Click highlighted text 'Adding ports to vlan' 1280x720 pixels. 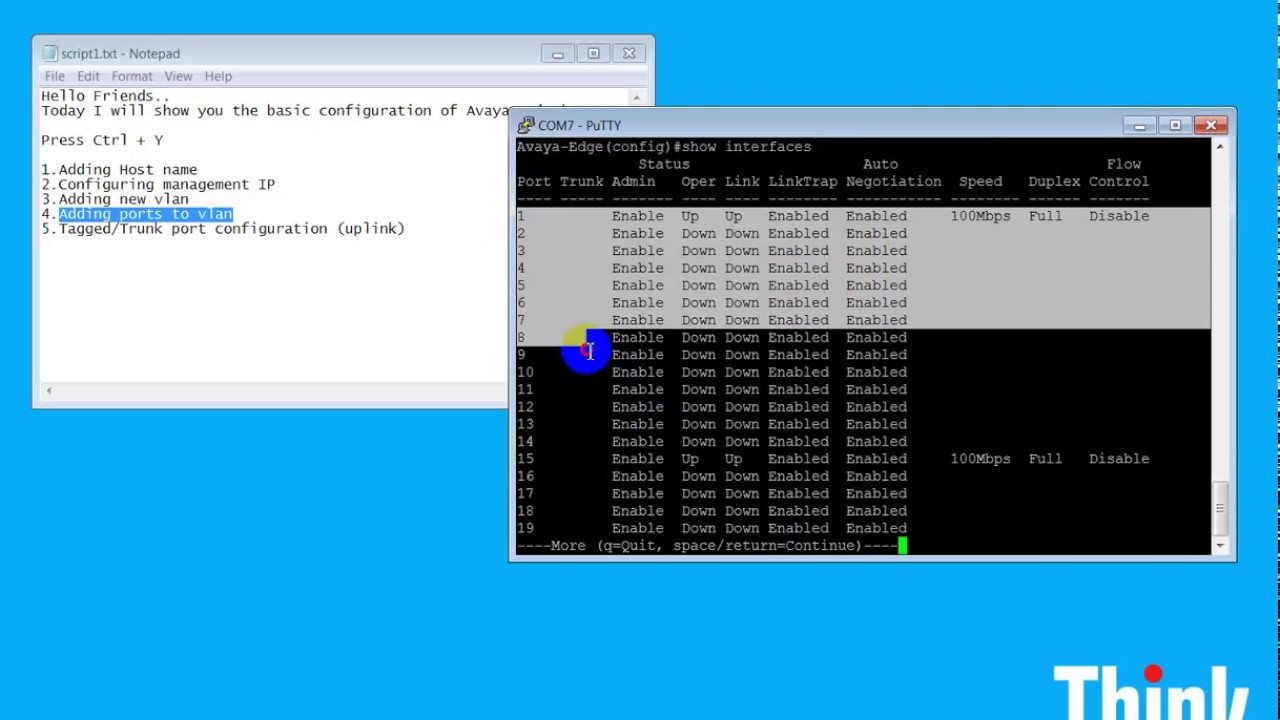(145, 214)
